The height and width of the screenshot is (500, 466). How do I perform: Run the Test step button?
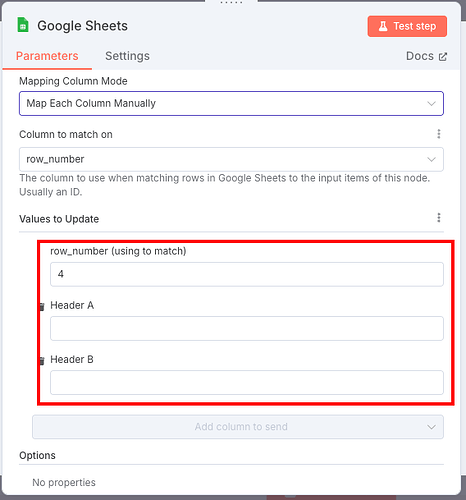click(x=407, y=26)
